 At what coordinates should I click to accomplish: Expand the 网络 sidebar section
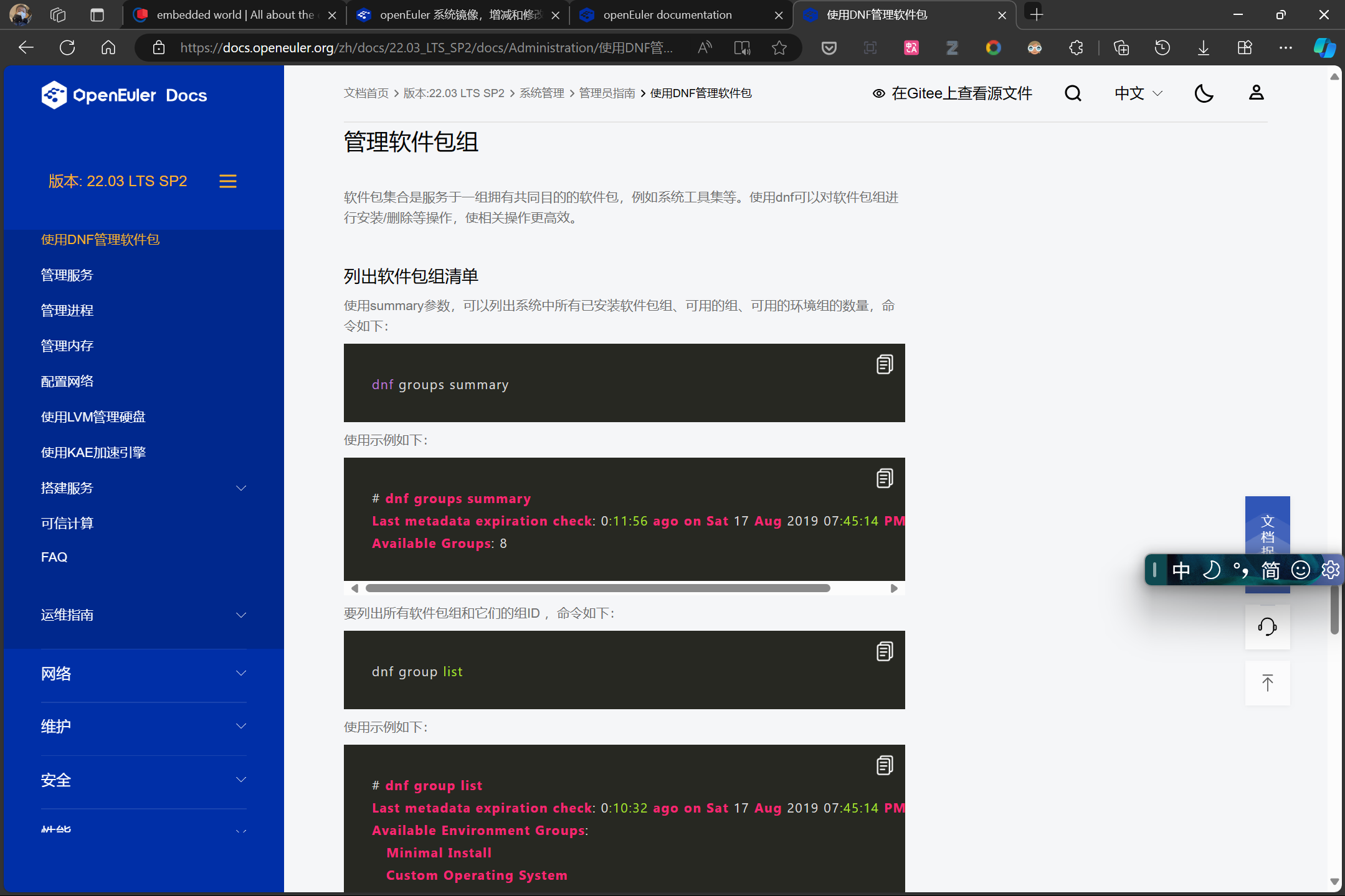240,674
